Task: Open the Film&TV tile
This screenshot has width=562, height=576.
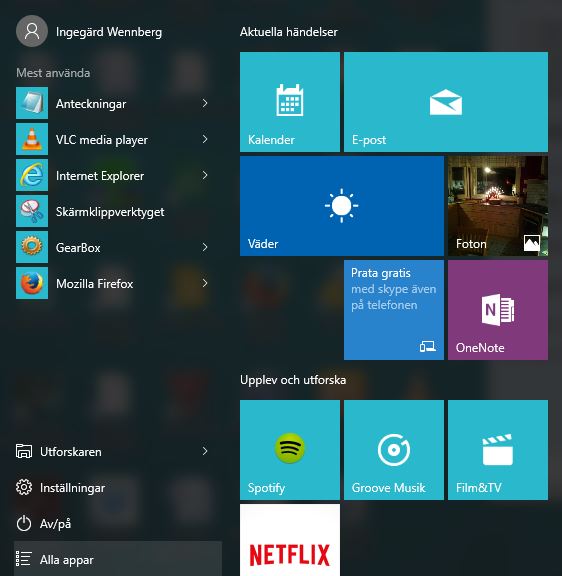Action: click(x=498, y=450)
